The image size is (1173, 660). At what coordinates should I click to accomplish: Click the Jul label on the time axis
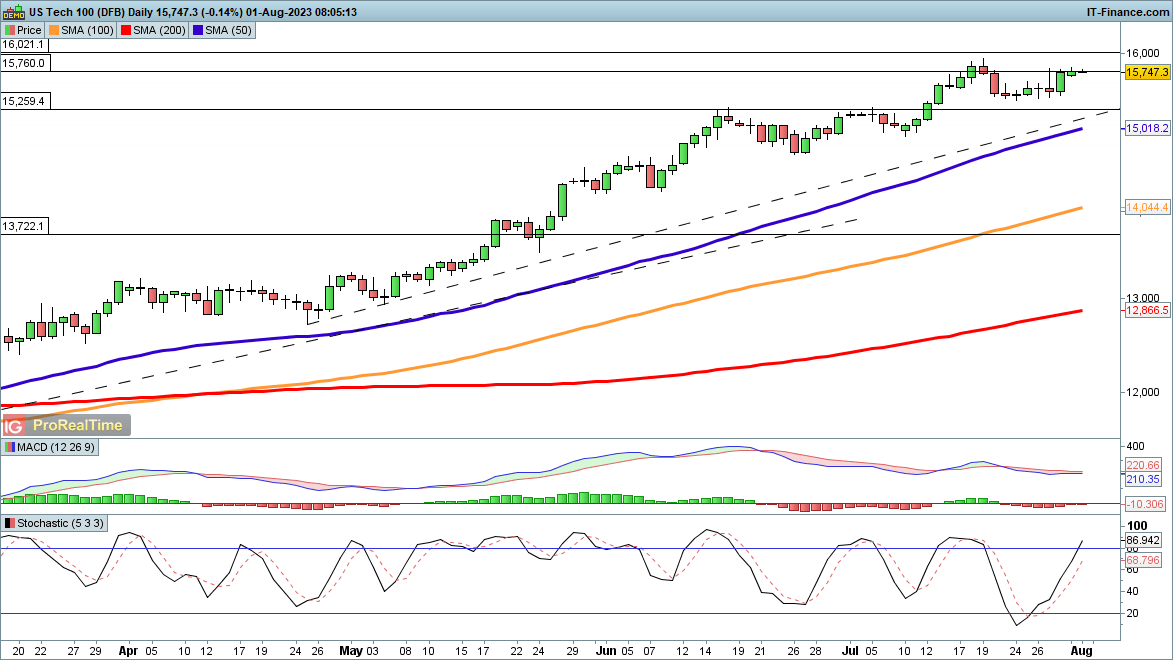click(851, 651)
